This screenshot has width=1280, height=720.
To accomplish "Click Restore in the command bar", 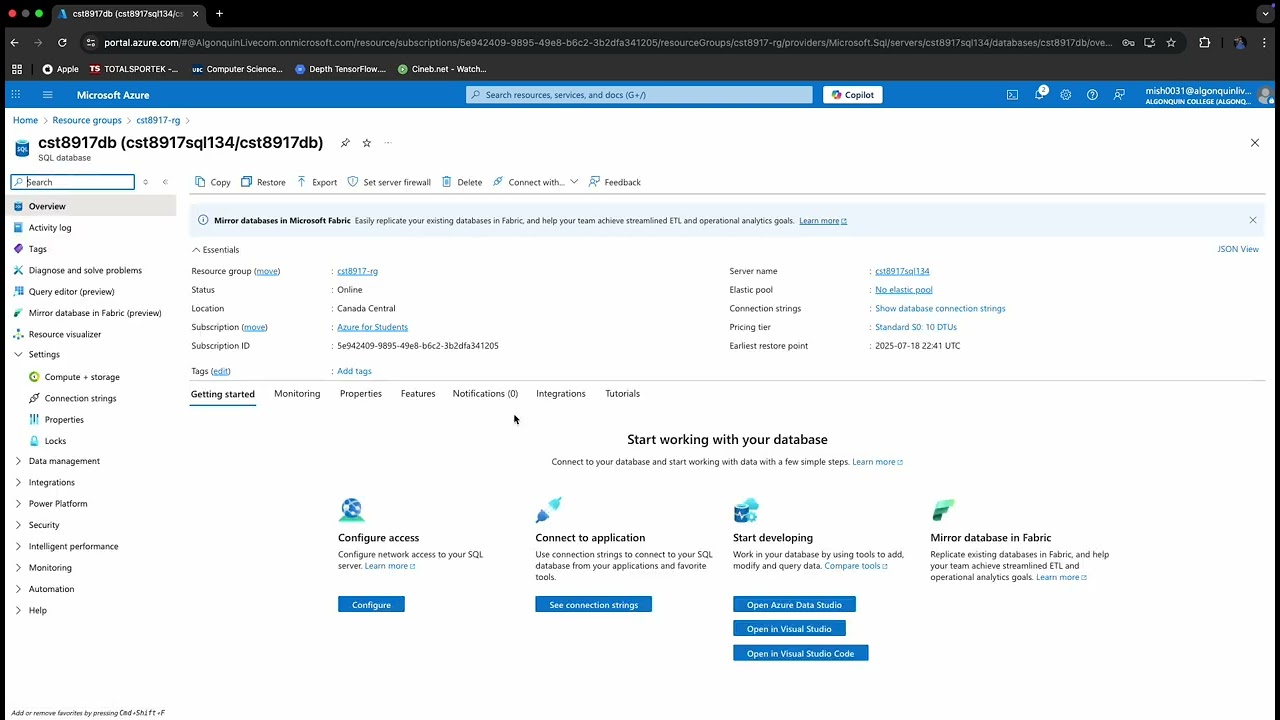I will click(x=263, y=182).
